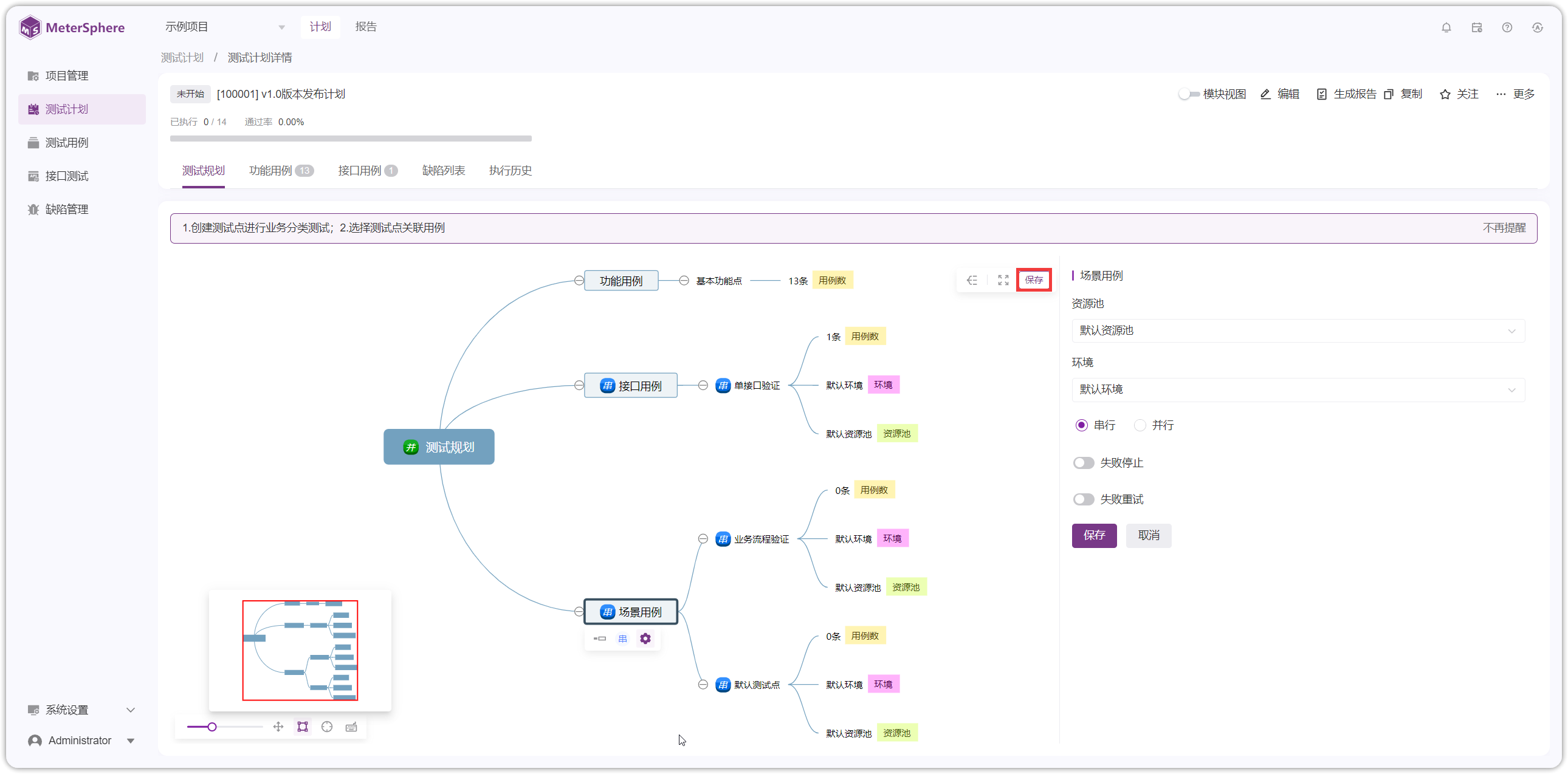Open the help question mark icon
This screenshot has height=774, width=1568.
1507,27
